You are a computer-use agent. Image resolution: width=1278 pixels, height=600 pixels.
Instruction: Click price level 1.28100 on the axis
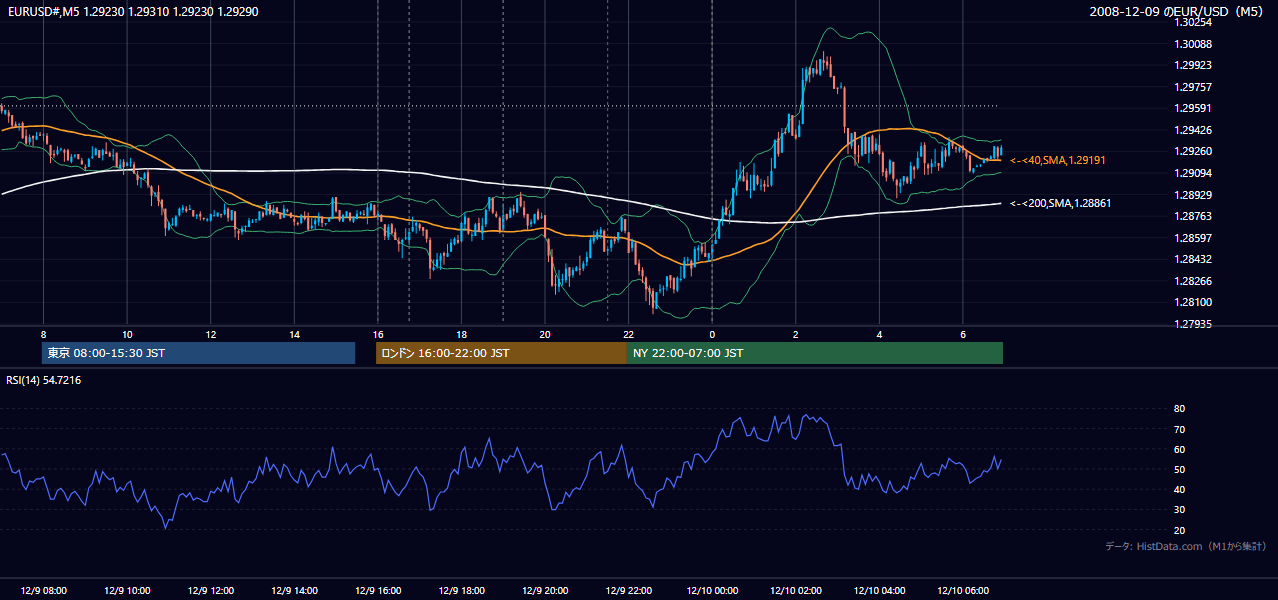[x=1193, y=302]
